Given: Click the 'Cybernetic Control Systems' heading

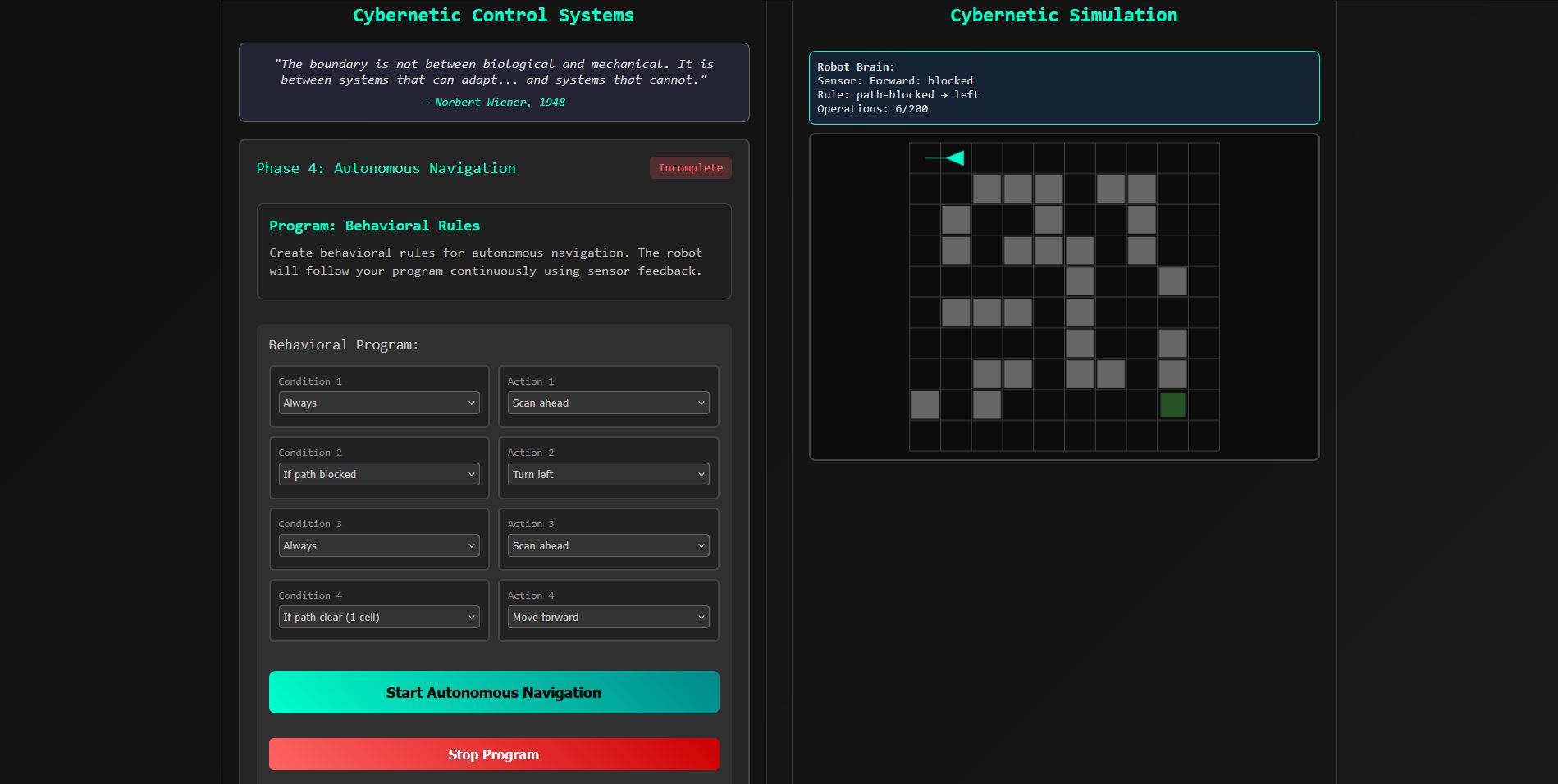Looking at the screenshot, I should coord(494,15).
